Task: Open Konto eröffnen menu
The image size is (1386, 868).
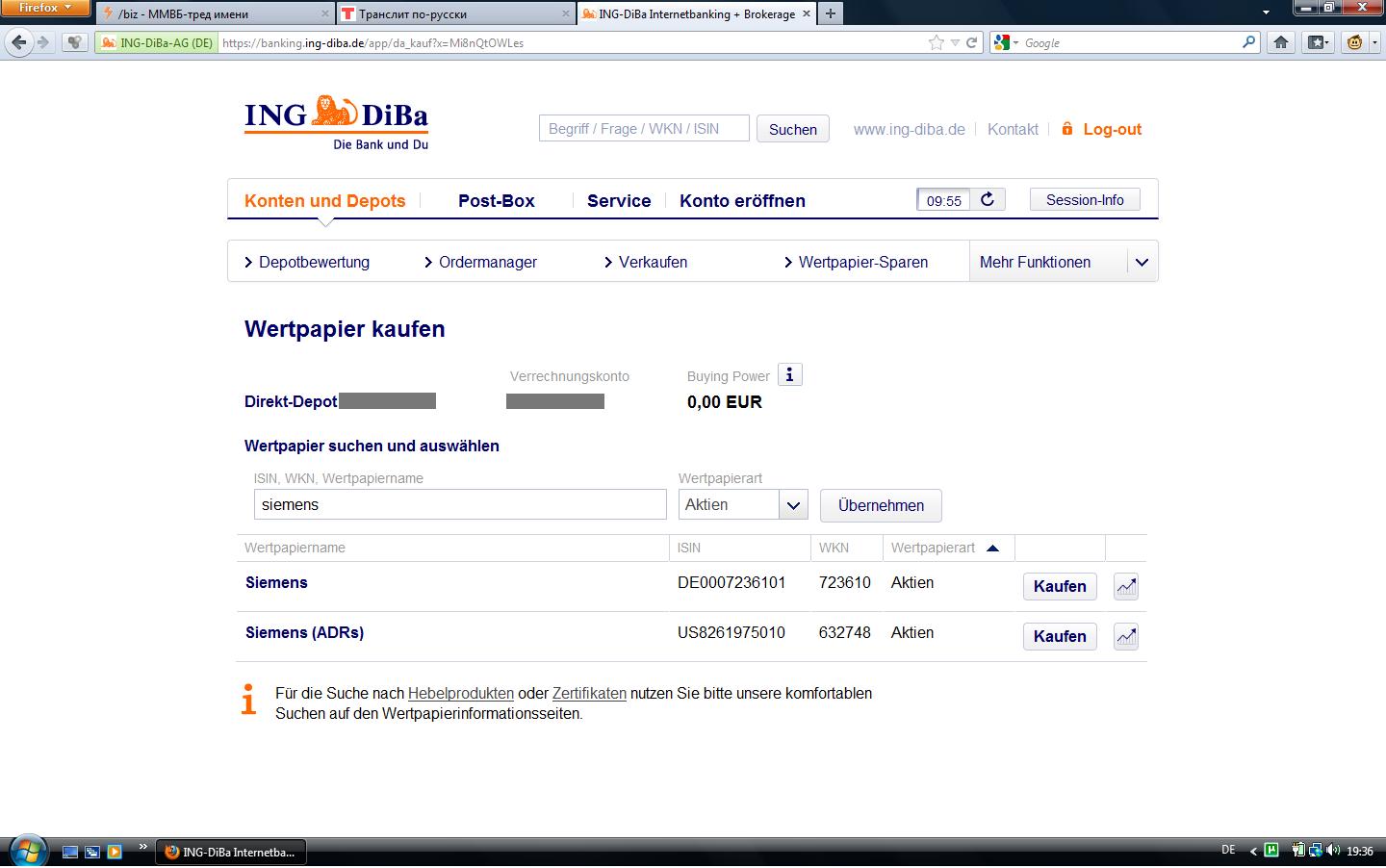Action: (x=742, y=200)
